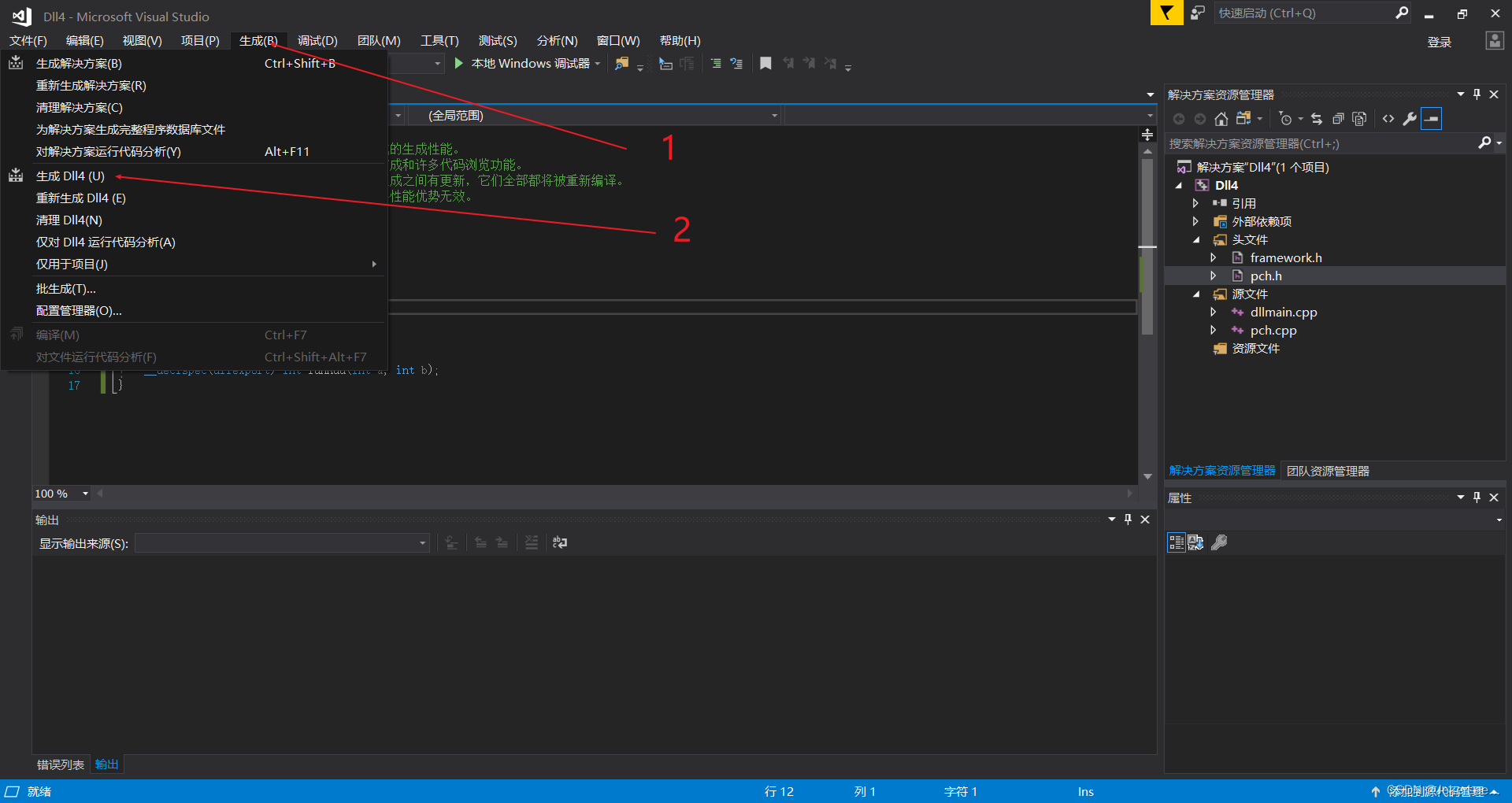
Task: Click the Solution Explorer search magnifier
Action: [x=1484, y=142]
